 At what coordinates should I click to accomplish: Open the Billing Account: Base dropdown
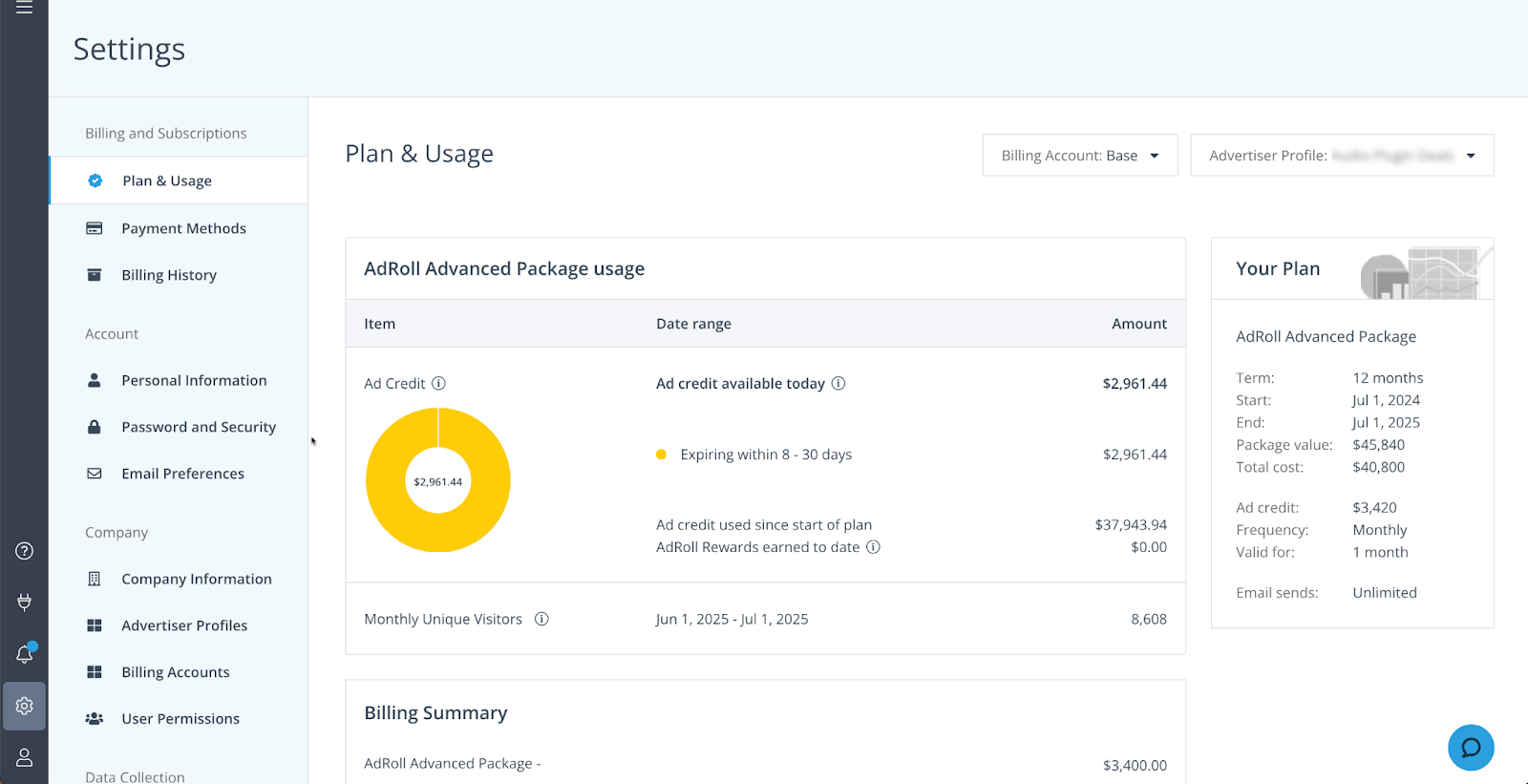point(1080,155)
